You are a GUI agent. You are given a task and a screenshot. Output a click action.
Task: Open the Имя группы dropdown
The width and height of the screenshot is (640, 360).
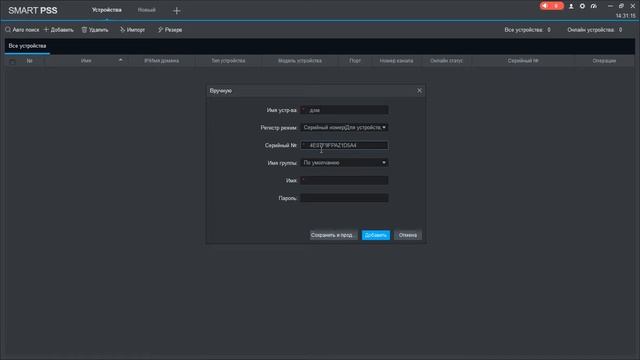tap(344, 163)
